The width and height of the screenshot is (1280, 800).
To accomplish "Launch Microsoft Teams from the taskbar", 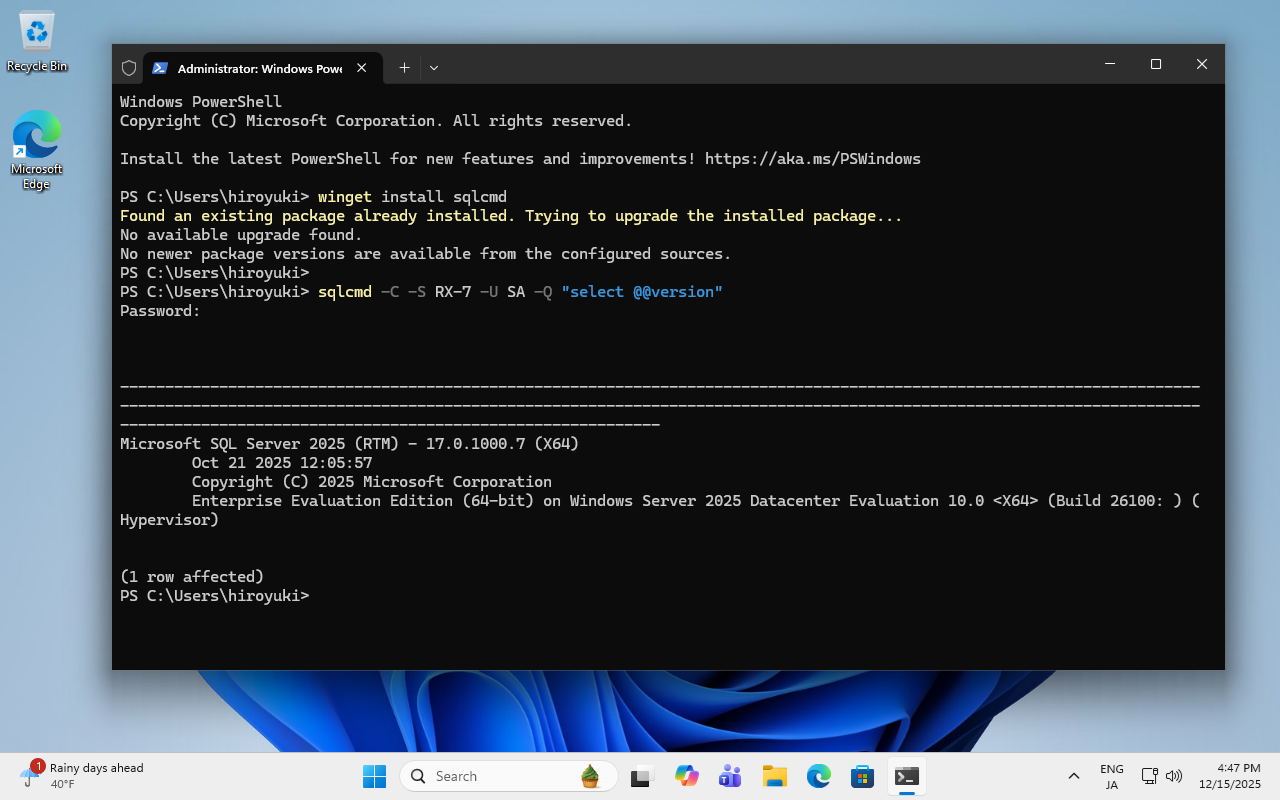I will click(730, 776).
